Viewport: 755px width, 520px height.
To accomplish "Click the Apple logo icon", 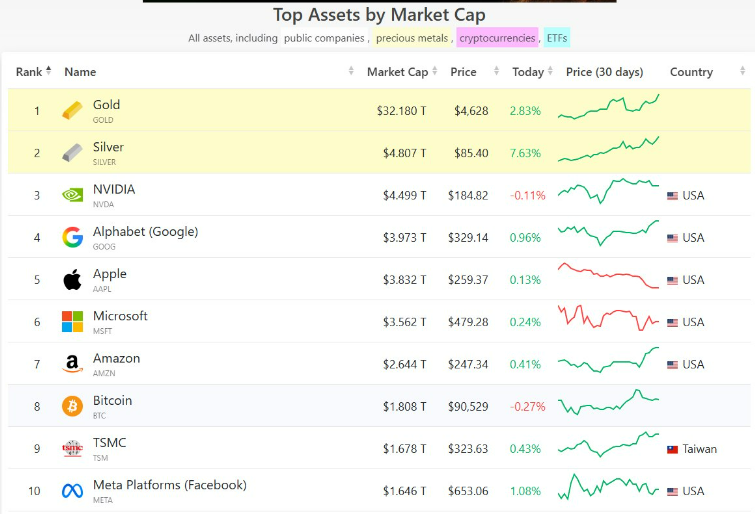I will tap(72, 280).
